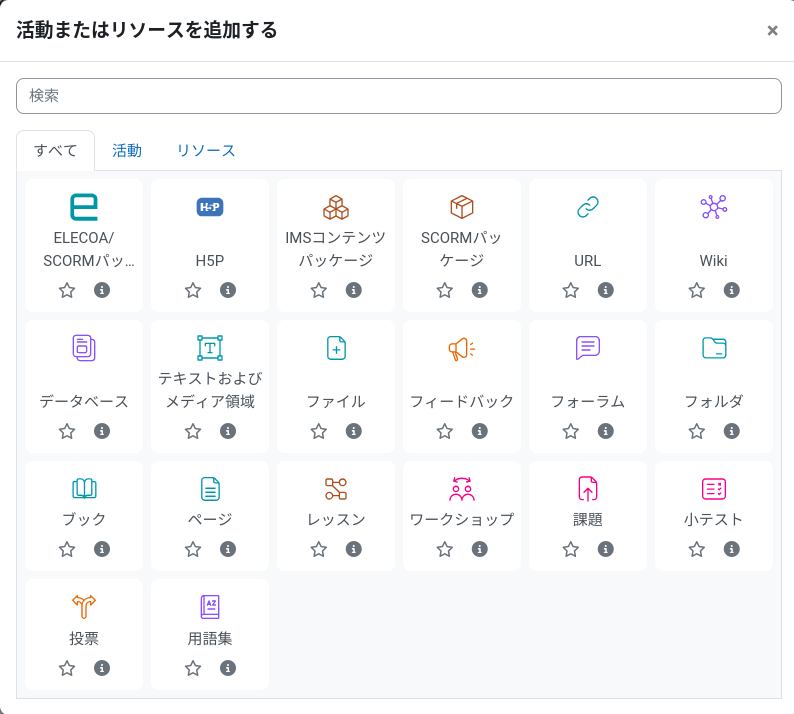The width and height of the screenshot is (794, 714).
Task: Choose the データベース activity icon
Action: click(84, 348)
